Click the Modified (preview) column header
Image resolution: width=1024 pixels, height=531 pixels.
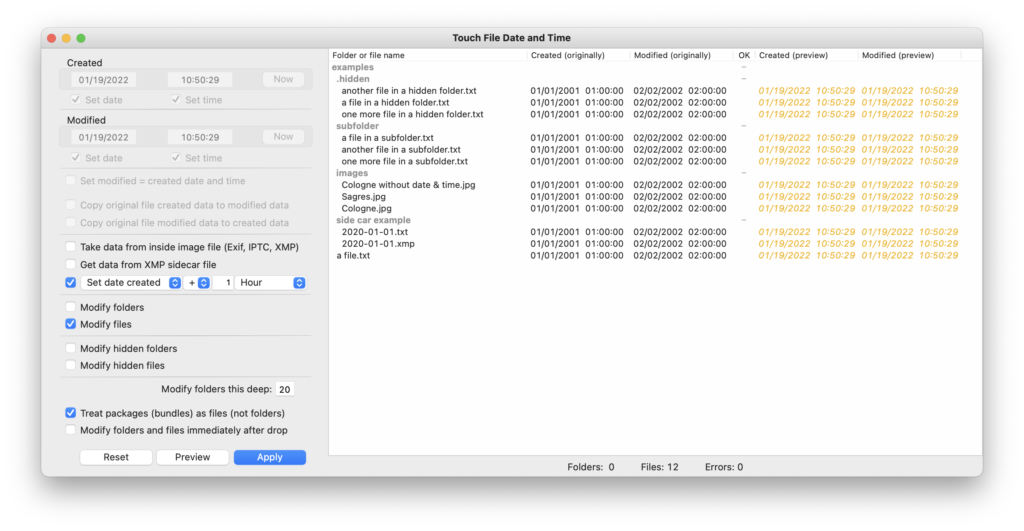pyautogui.click(x=909, y=56)
